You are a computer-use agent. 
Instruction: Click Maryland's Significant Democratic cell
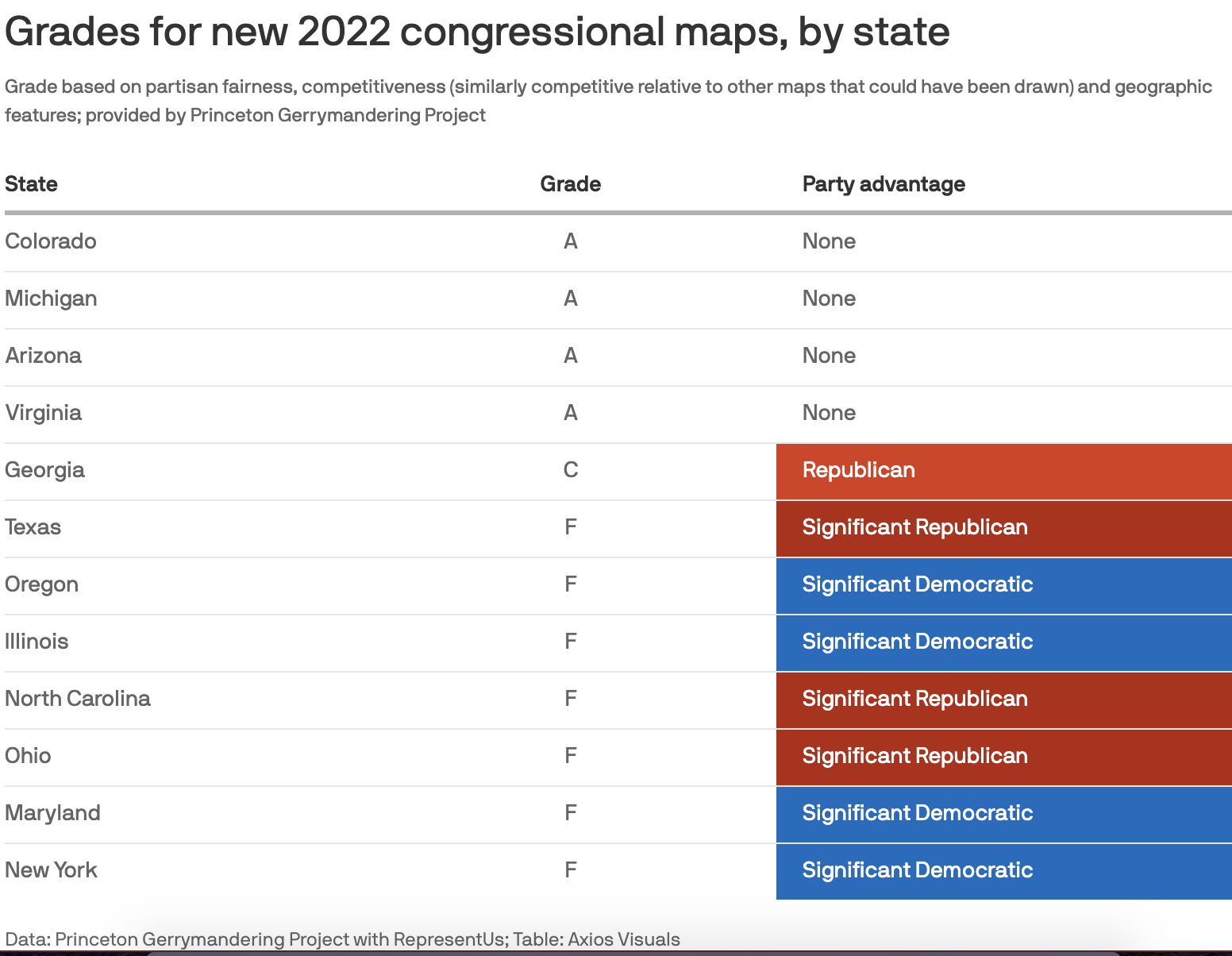[x=1003, y=814]
